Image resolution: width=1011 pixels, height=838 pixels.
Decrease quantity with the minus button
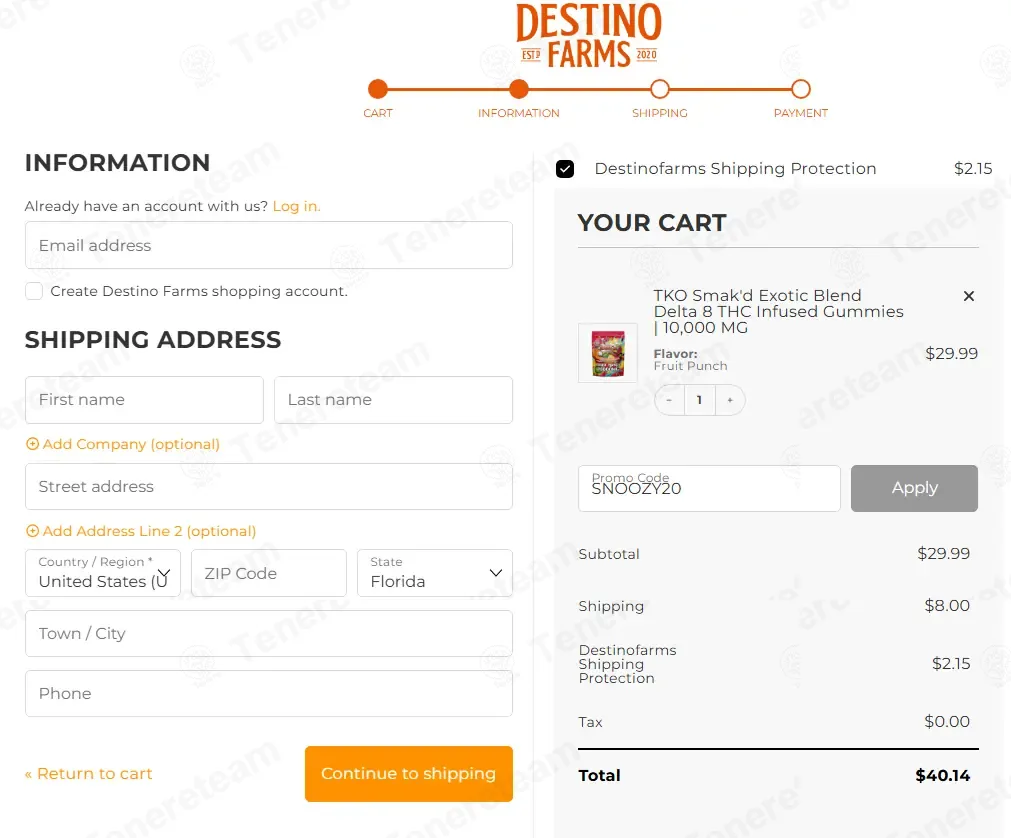click(669, 400)
